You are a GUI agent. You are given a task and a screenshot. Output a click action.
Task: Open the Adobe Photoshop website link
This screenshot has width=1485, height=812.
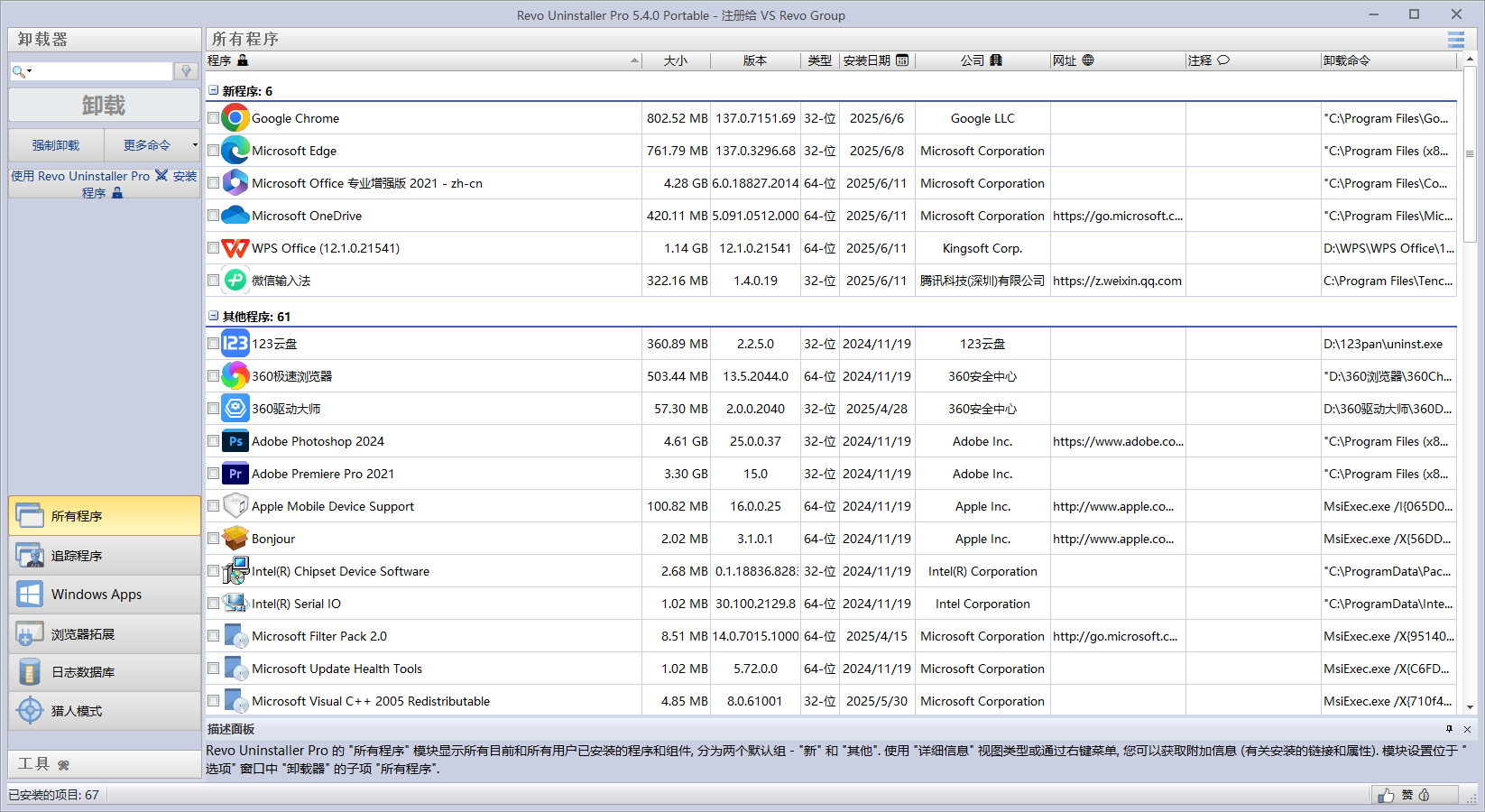click(1118, 441)
